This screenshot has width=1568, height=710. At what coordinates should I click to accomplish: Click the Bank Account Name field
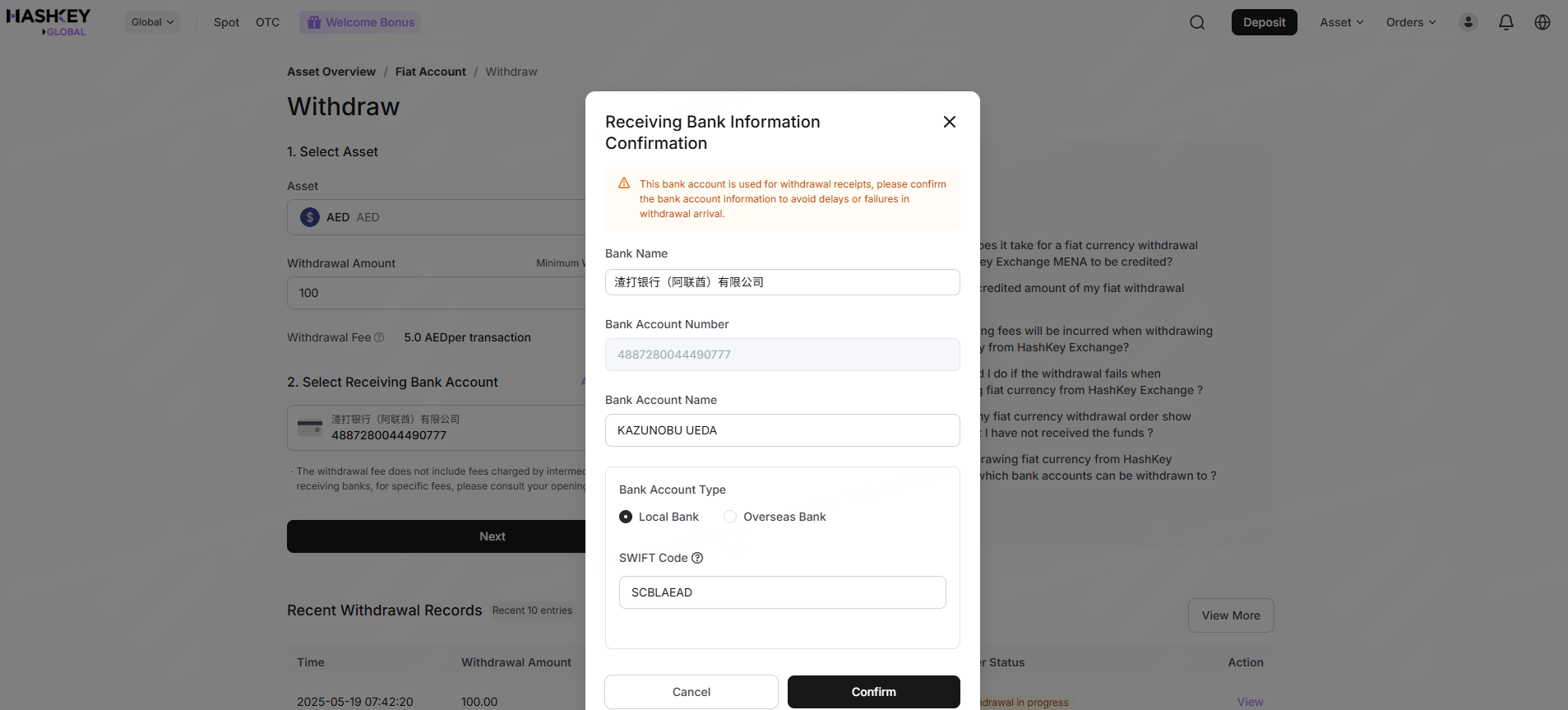click(x=782, y=430)
